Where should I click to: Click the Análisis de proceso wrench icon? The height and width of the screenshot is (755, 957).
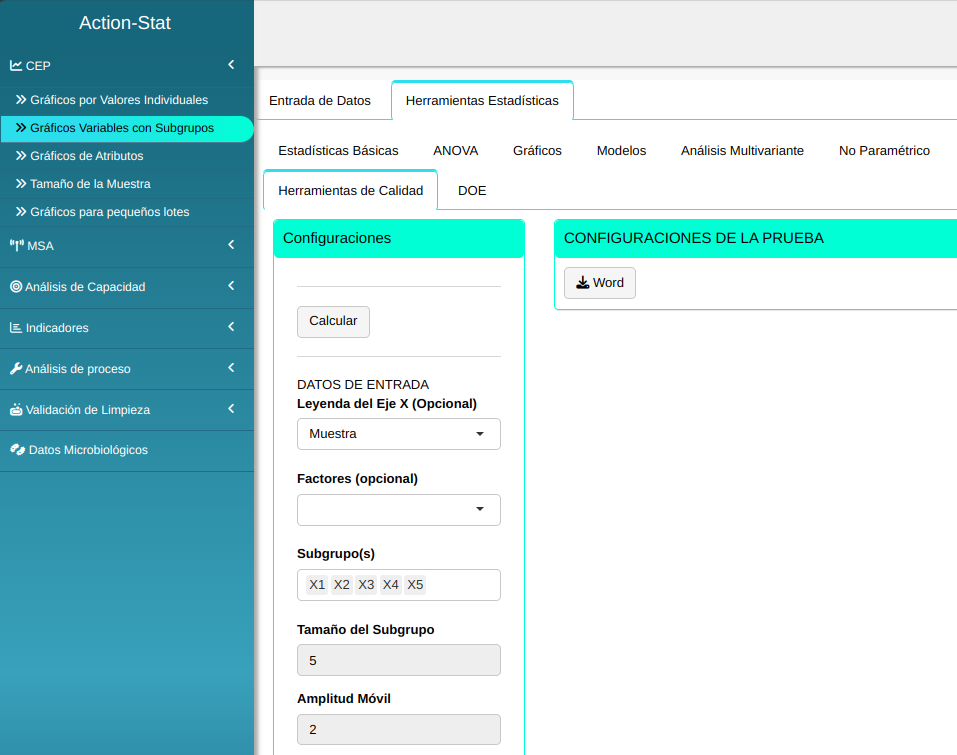point(16,369)
